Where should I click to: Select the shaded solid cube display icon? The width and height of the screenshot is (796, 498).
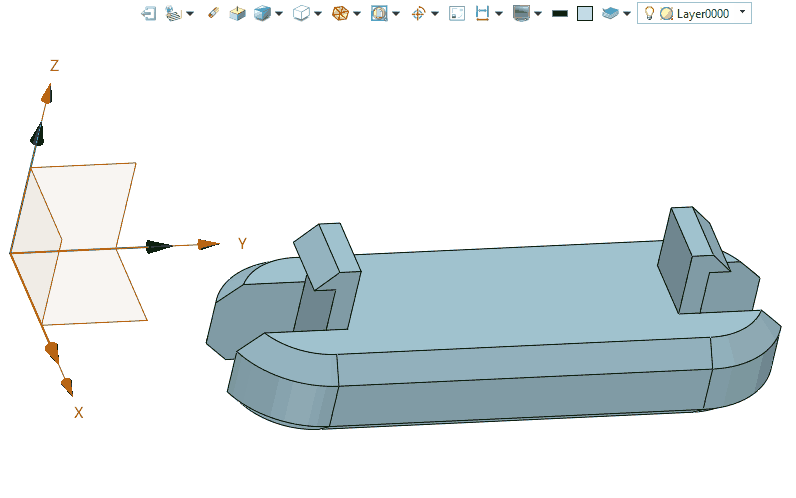point(262,14)
